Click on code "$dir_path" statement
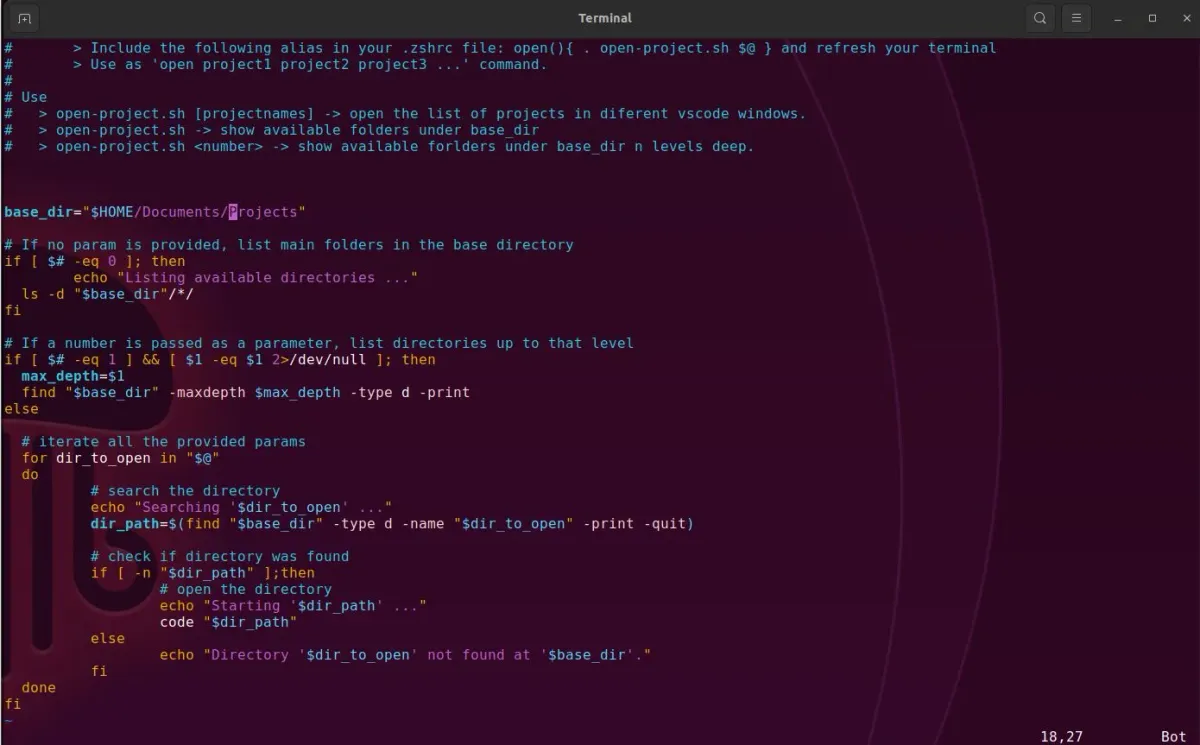This screenshot has width=1200, height=745. pos(222,621)
